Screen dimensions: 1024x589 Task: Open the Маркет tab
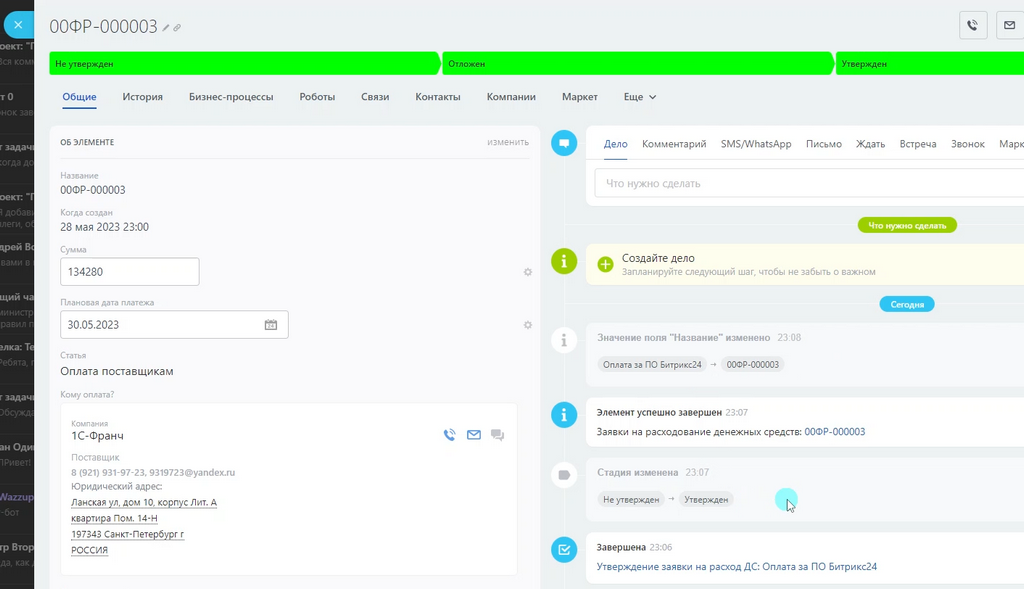[579, 97]
